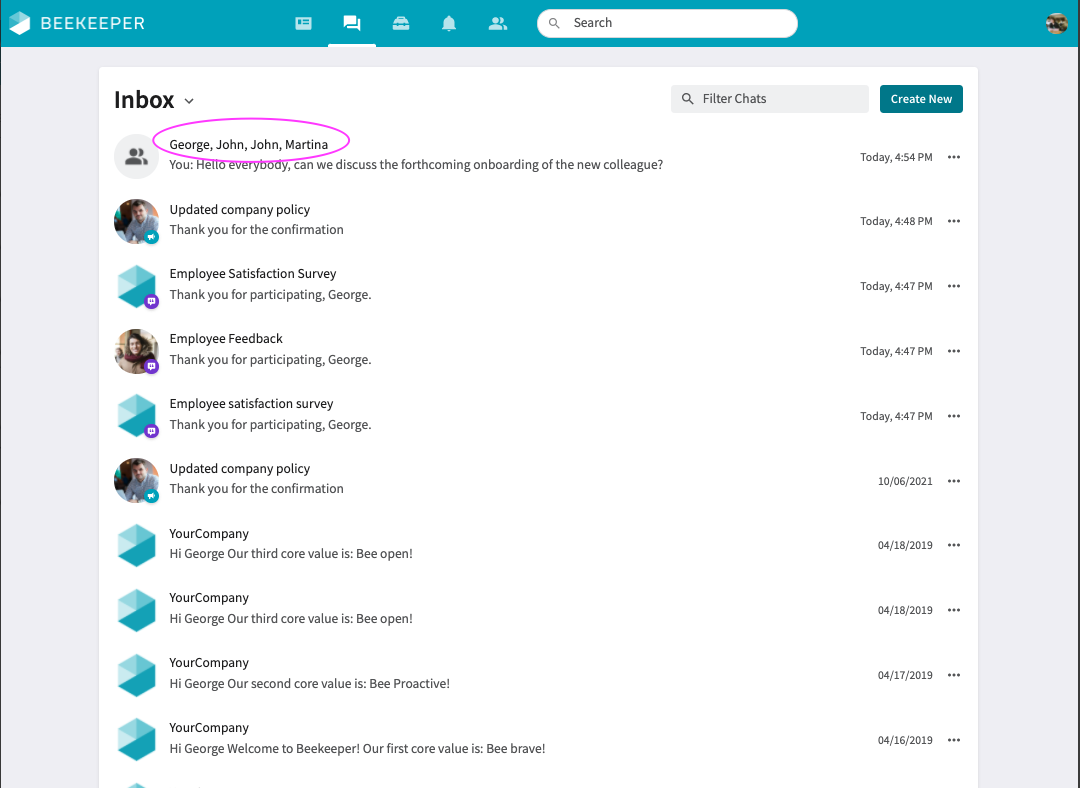The width and height of the screenshot is (1080, 788).
Task: Open more options for Employee Satisfaction Survey
Action: [953, 286]
